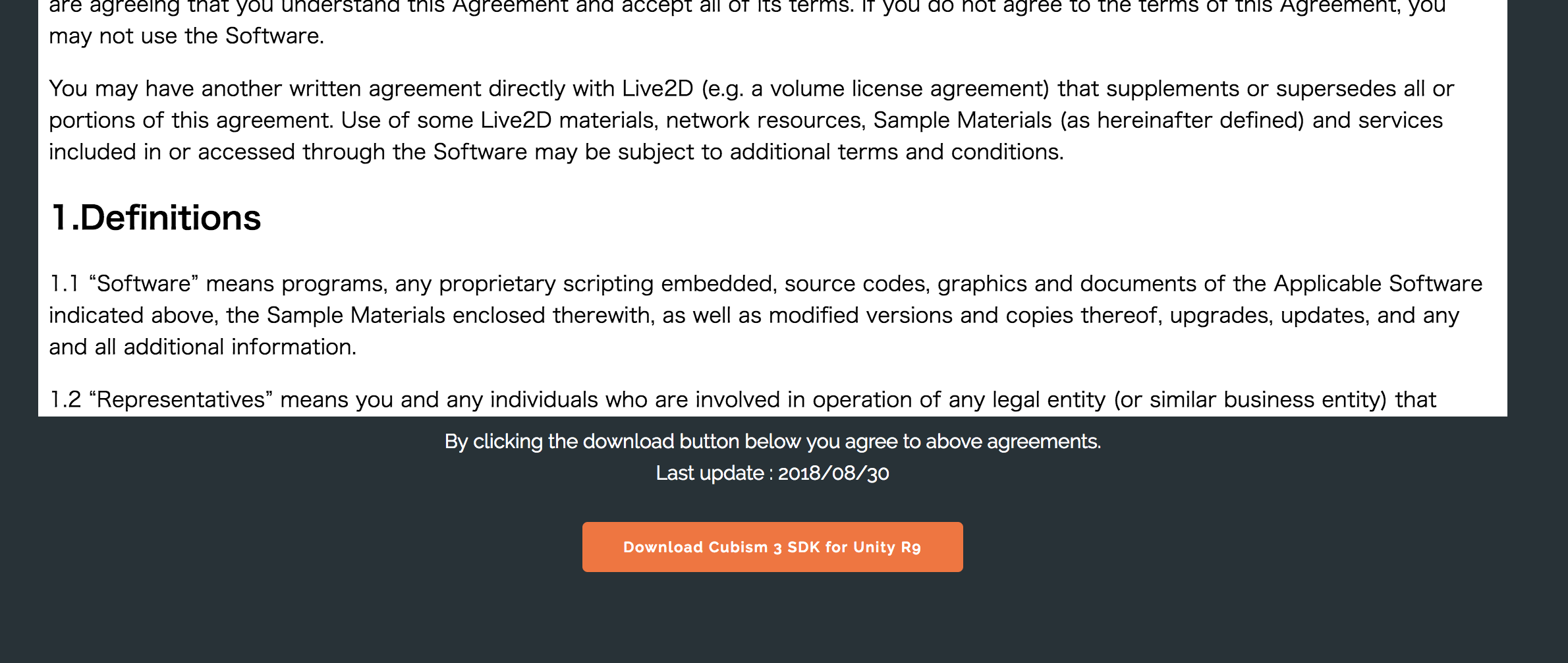
Task: Click Download Cubism 3 SDK for Unity R9 button
Action: tap(772, 547)
